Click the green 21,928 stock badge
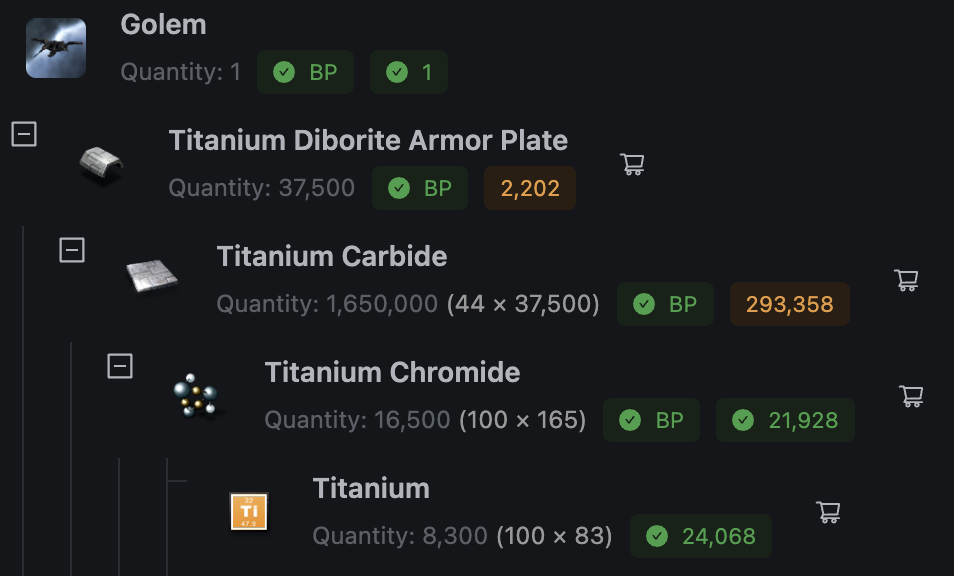Viewport: 954px width, 576px height. point(785,420)
